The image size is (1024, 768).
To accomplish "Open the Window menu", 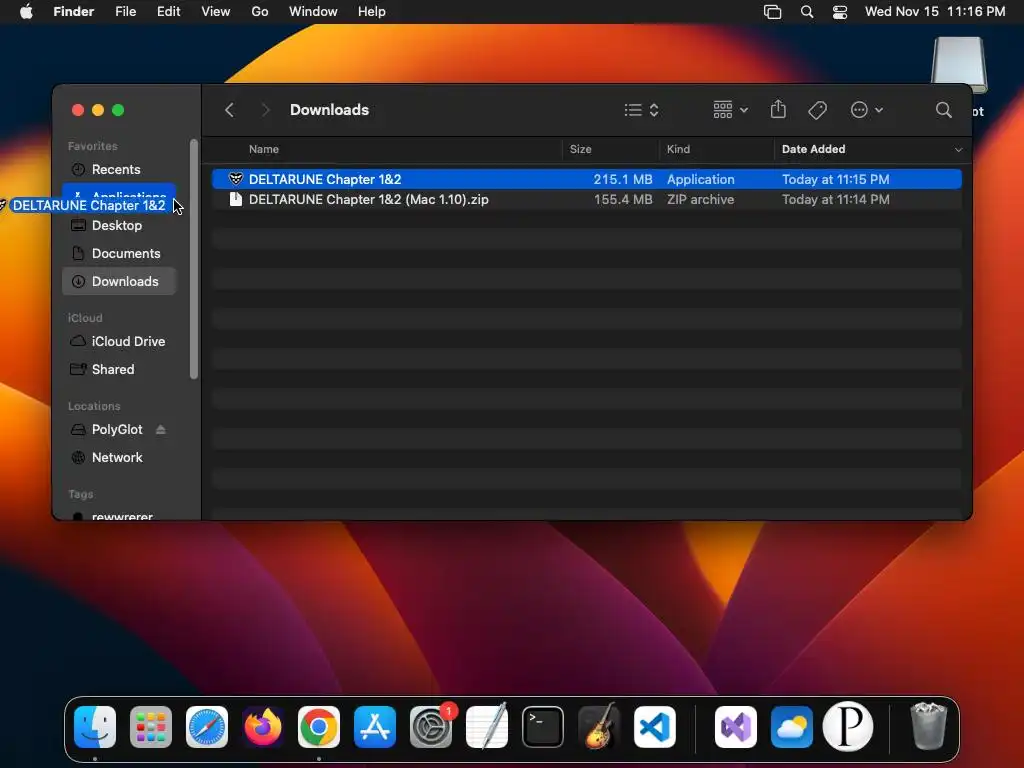I will [313, 12].
